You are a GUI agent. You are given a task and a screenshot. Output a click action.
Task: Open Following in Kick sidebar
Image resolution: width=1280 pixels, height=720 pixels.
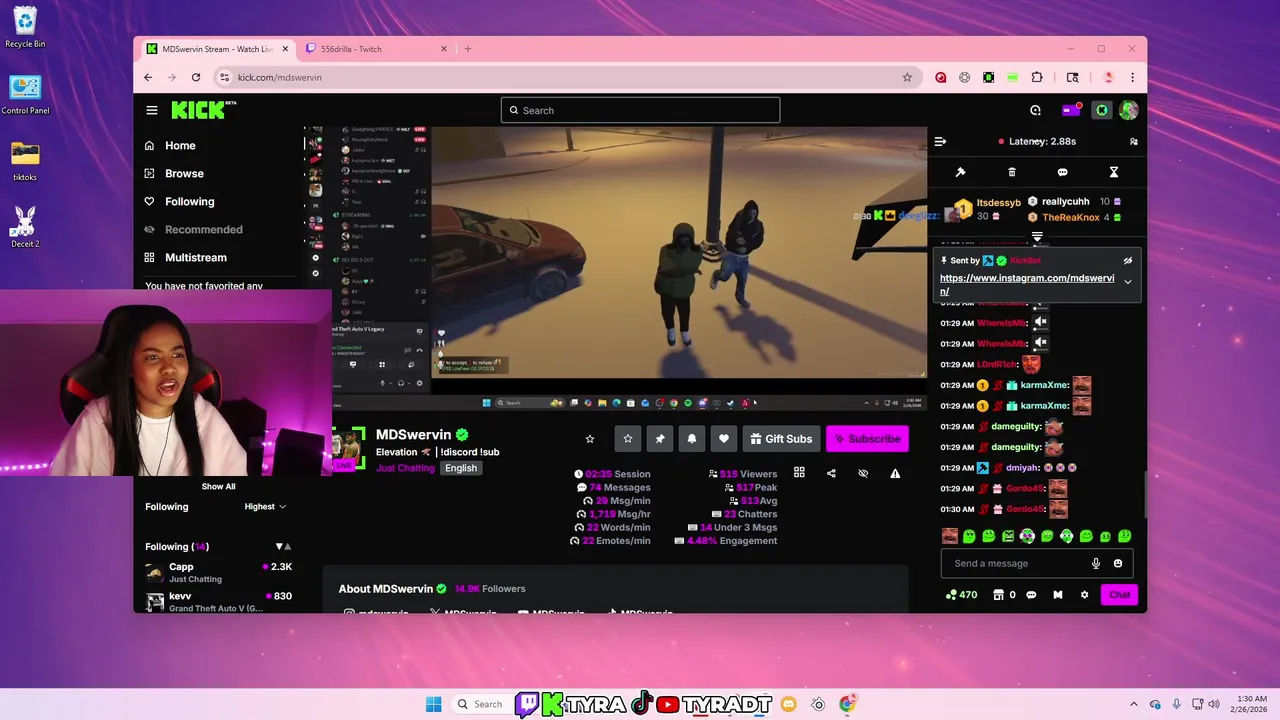(x=189, y=201)
